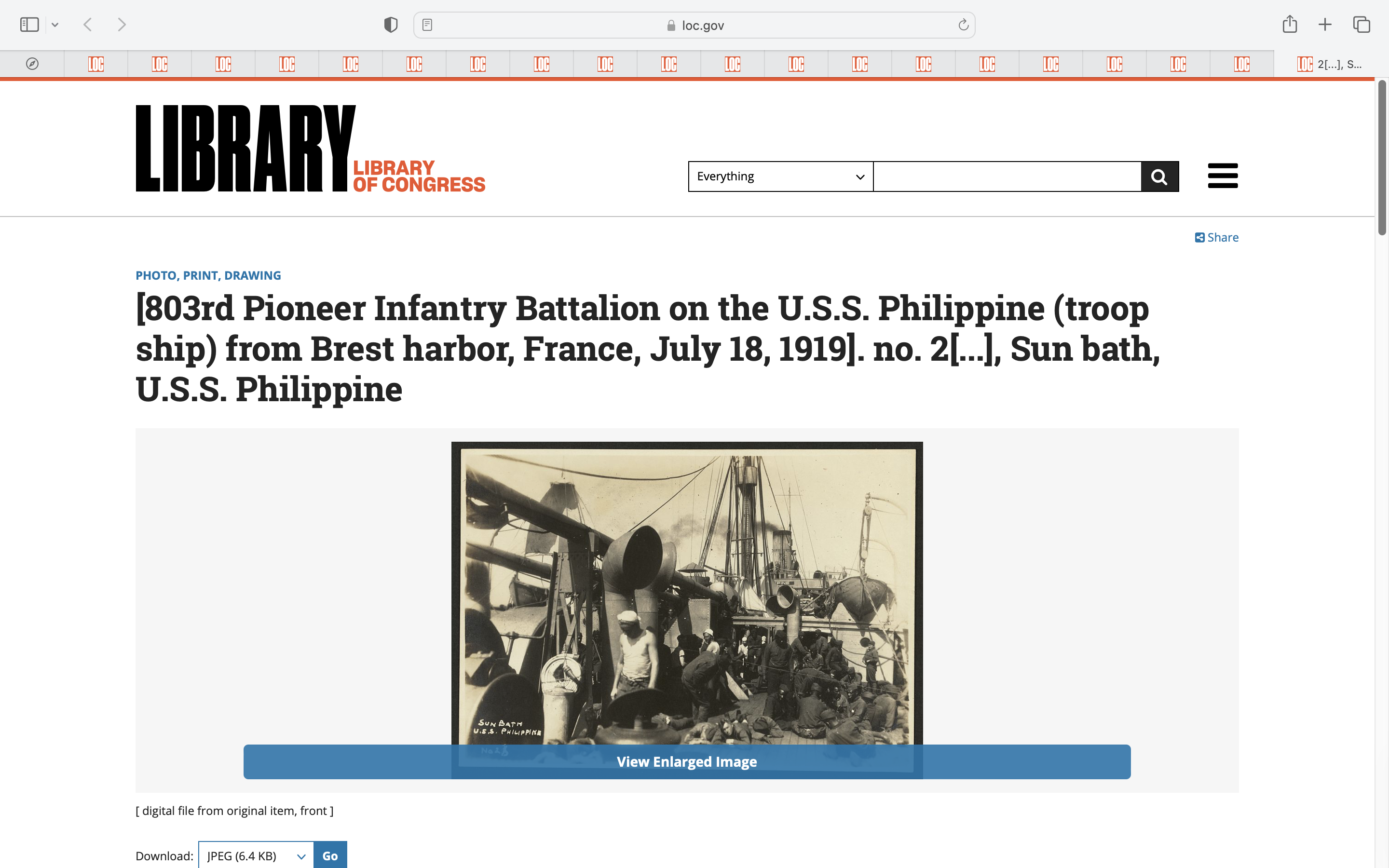Expand the Everything search scope dropdown
This screenshot has height=868, width=1389.
point(780,176)
